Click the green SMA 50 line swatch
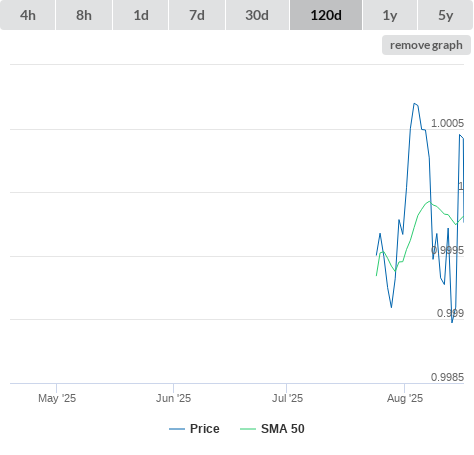The width and height of the screenshot is (474, 455). pos(248,429)
